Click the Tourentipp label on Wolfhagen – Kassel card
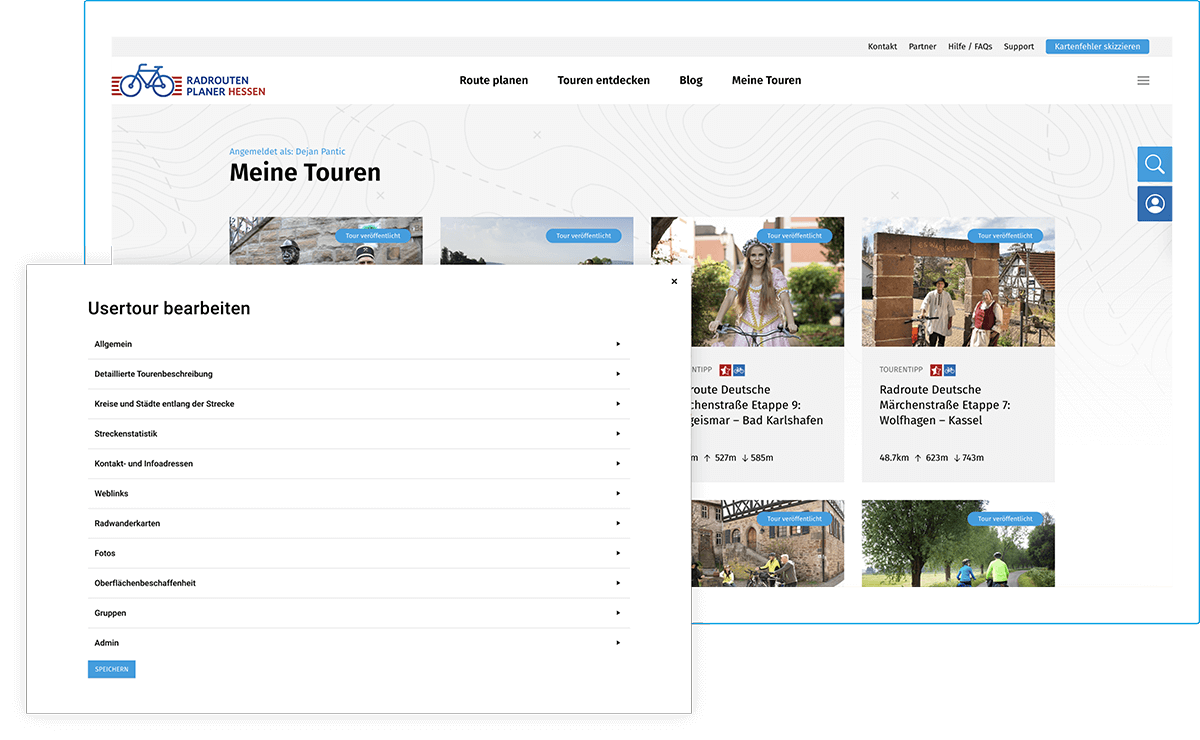This screenshot has width=1200, height=740. [x=902, y=370]
